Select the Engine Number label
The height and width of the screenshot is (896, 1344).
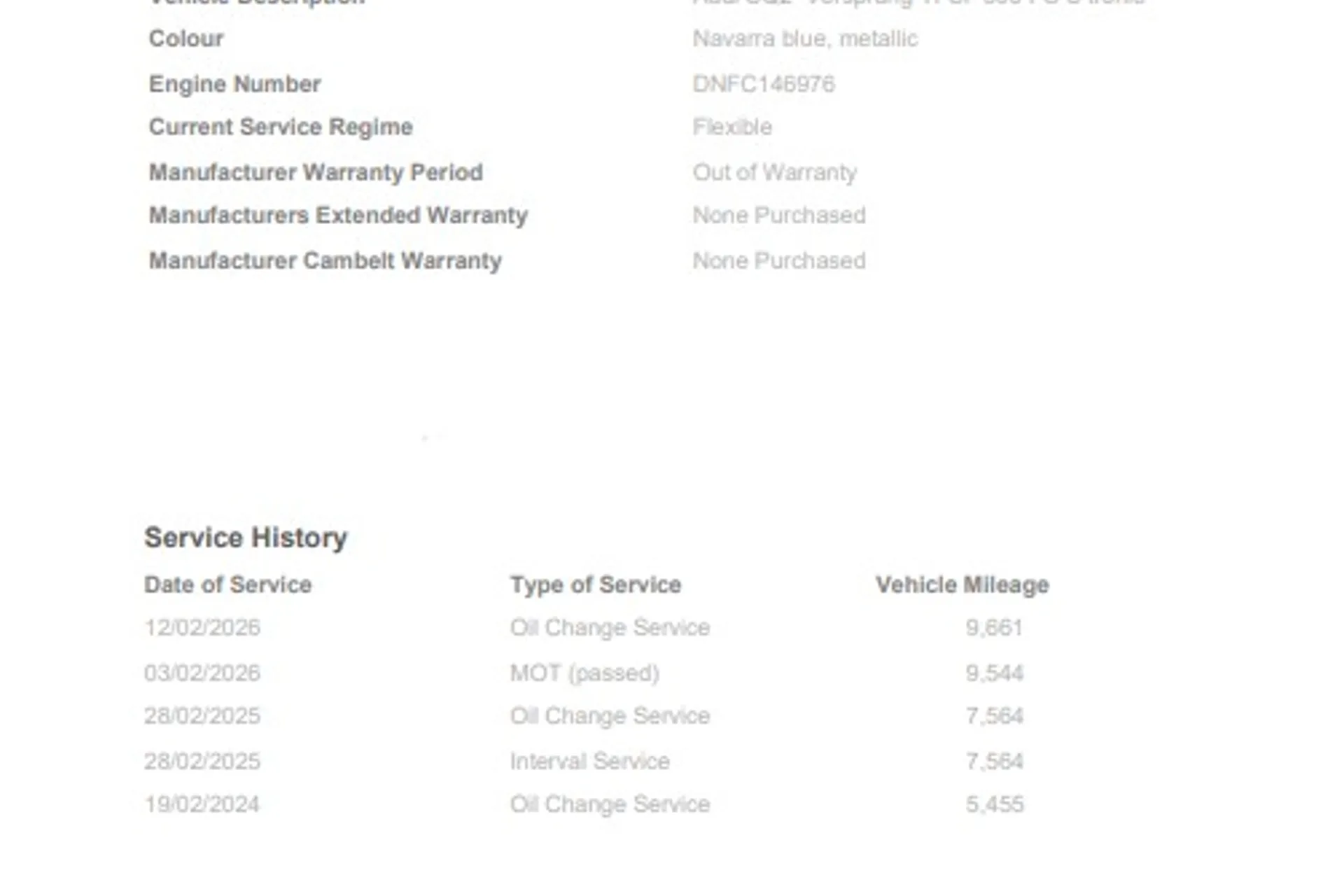click(x=234, y=84)
